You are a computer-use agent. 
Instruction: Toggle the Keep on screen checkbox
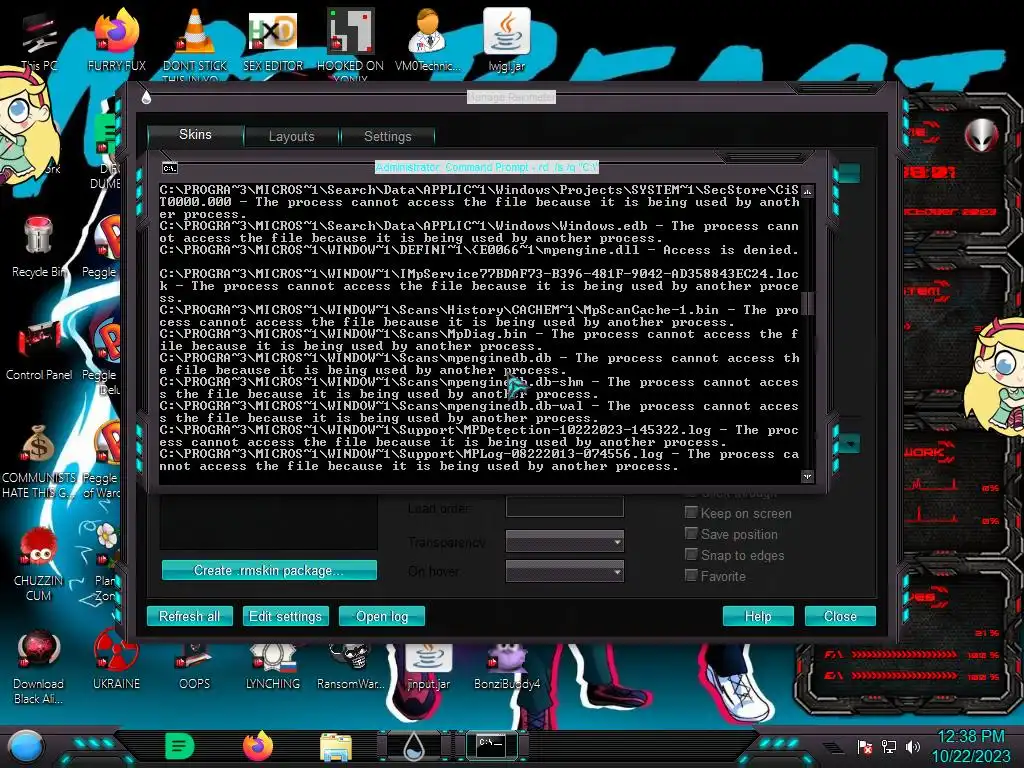[691, 513]
